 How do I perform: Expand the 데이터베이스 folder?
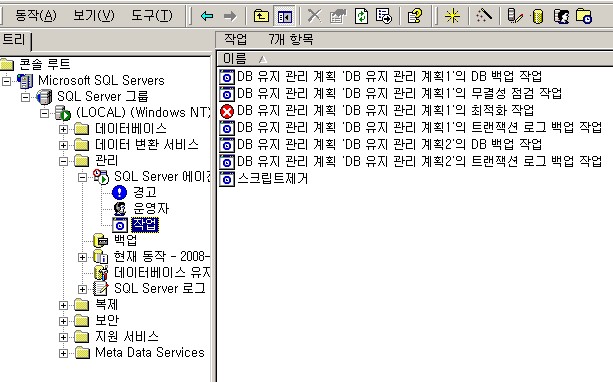point(63,129)
